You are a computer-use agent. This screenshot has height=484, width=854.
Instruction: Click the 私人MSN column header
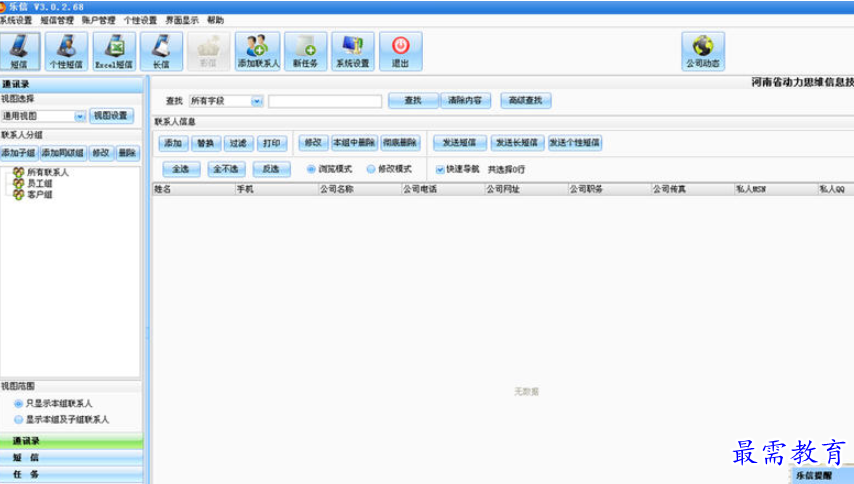(x=776, y=189)
